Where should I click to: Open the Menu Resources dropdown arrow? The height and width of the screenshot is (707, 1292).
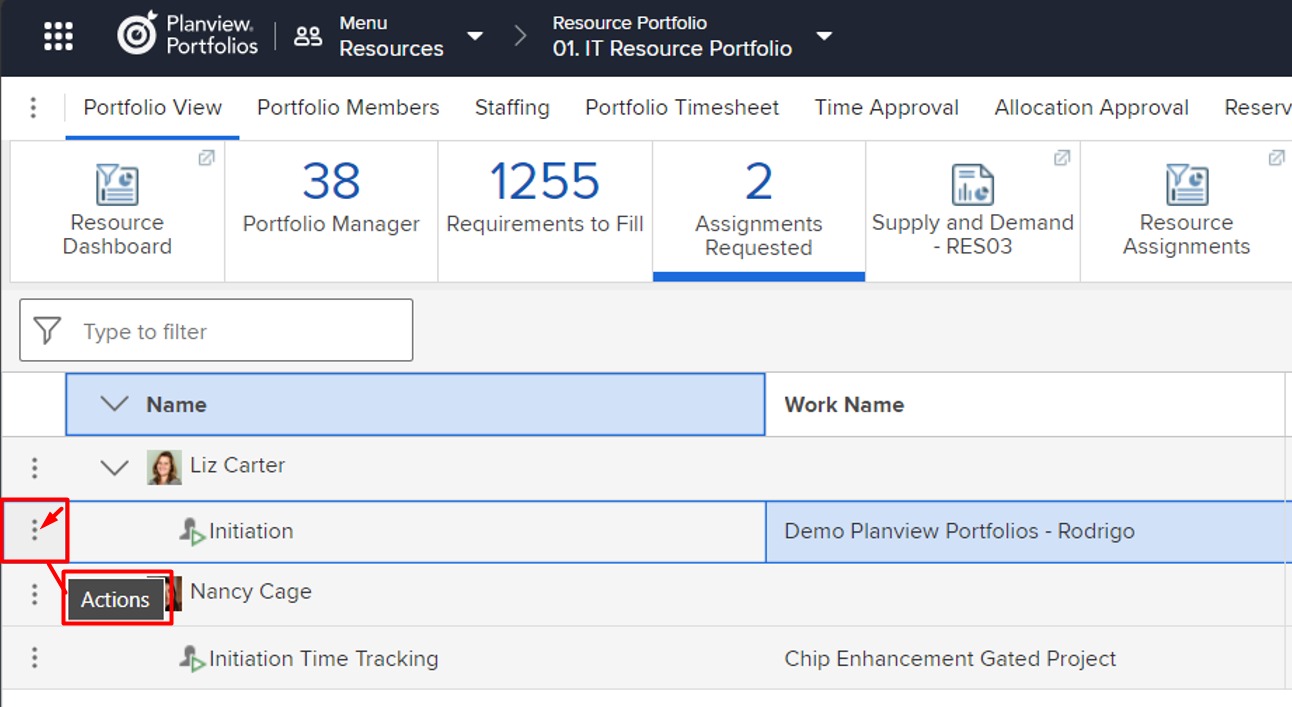(475, 36)
